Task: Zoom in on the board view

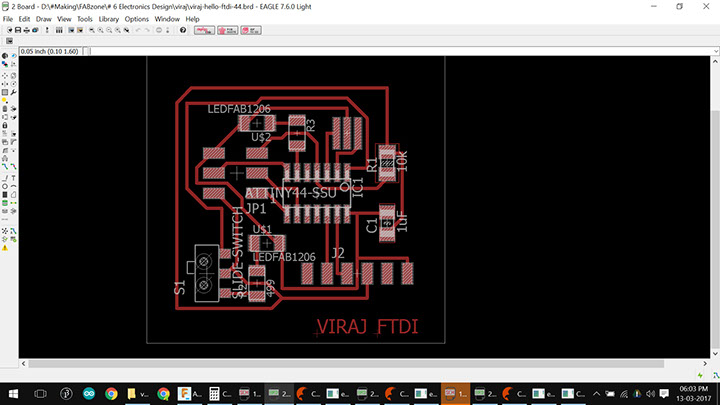Action: 101,30
